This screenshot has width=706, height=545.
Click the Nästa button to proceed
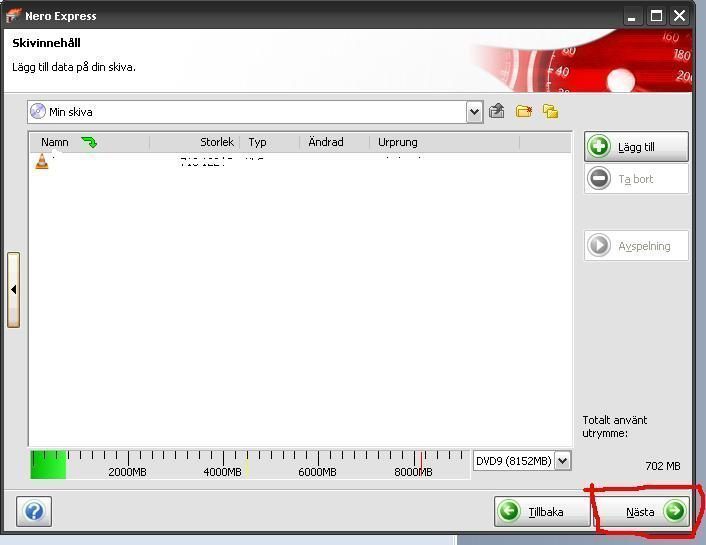[644, 511]
